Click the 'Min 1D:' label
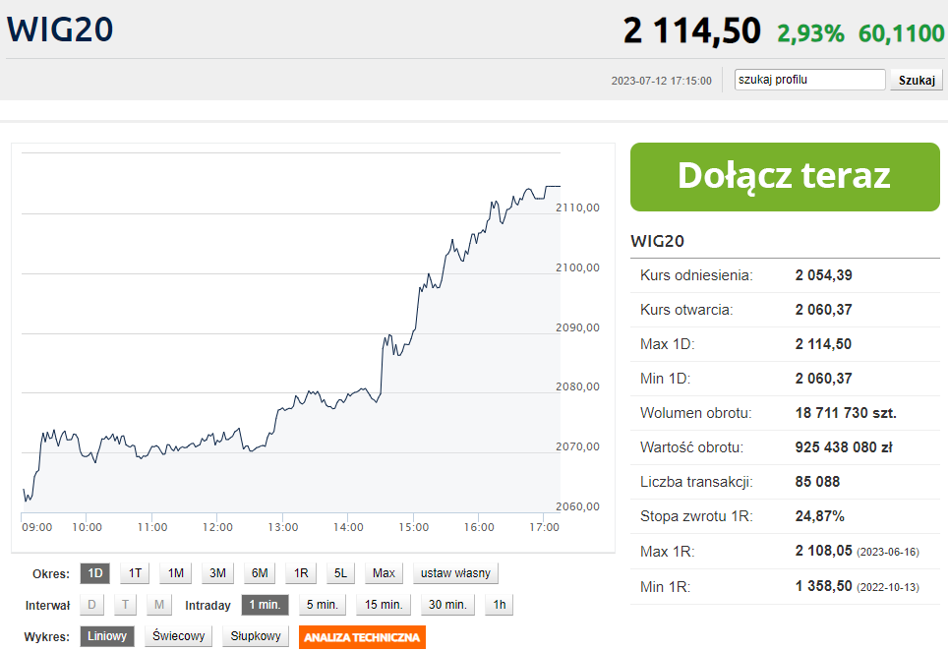 click(665, 379)
